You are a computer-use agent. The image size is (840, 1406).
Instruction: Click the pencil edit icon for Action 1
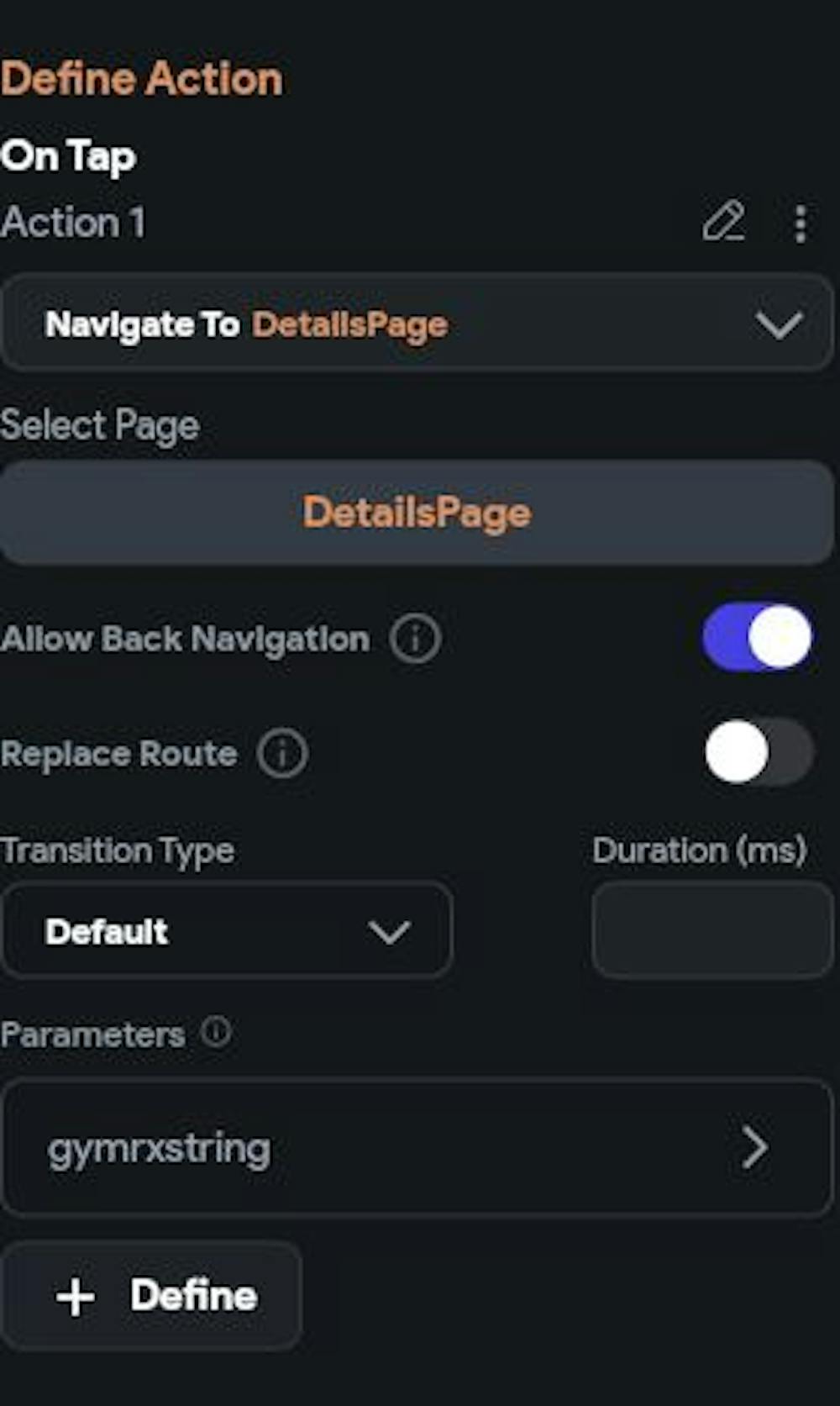(x=723, y=222)
